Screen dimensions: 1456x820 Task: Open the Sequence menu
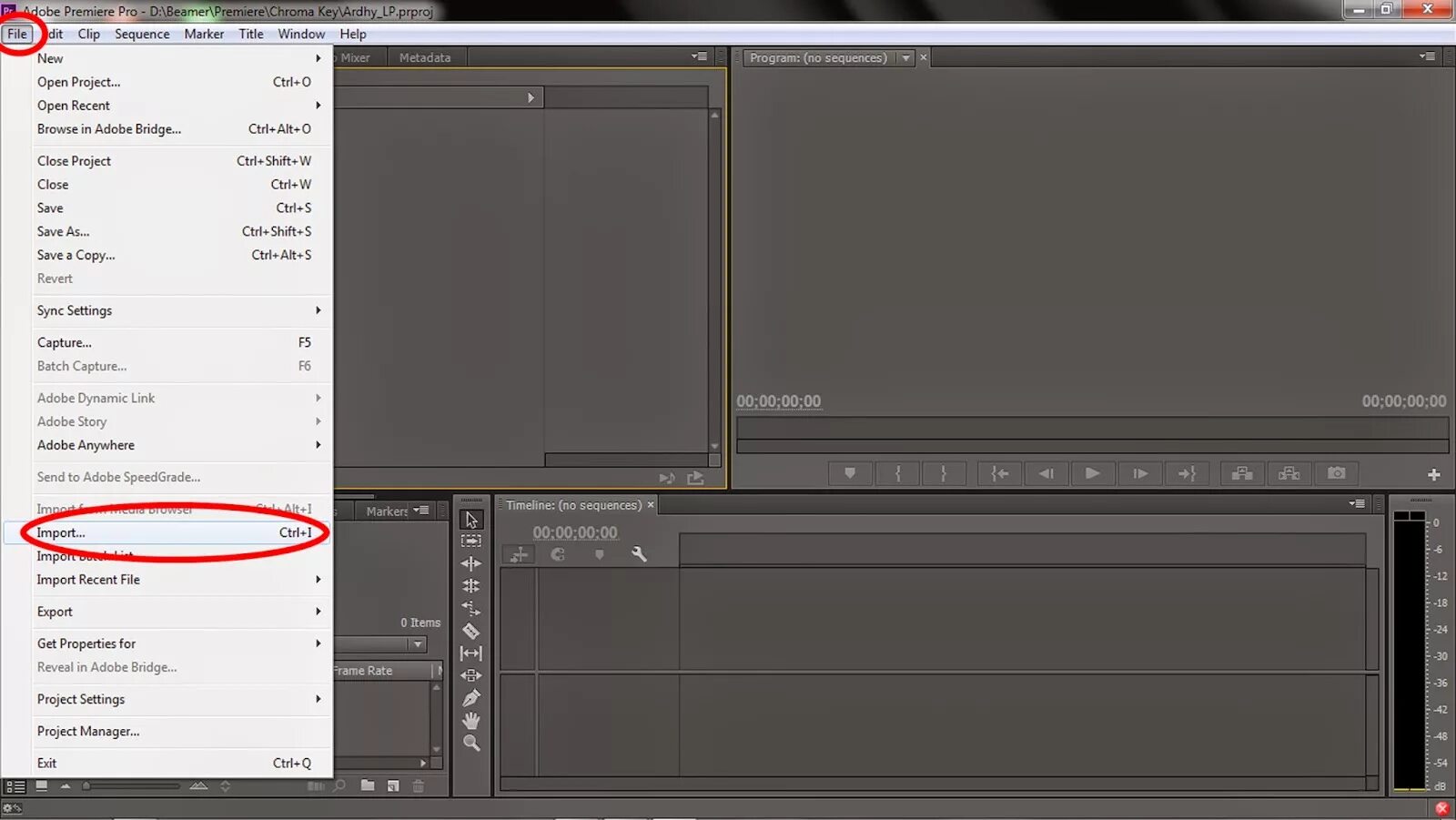(142, 34)
